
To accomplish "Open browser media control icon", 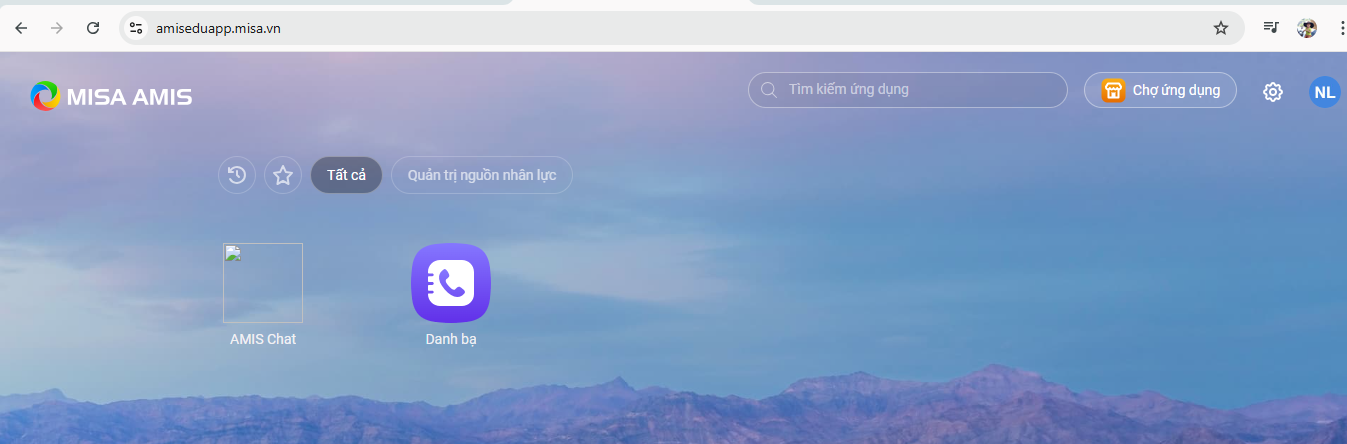I will pyautogui.click(x=1271, y=28).
